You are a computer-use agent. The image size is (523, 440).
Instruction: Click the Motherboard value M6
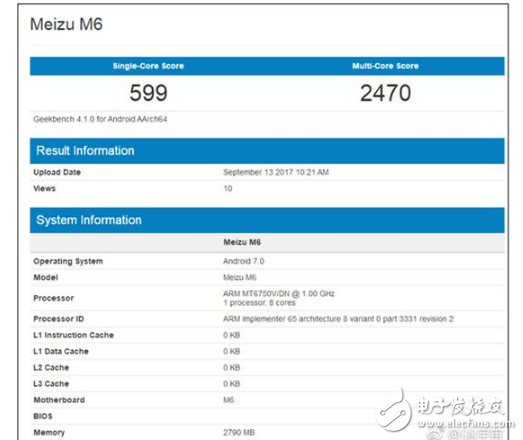(228, 400)
